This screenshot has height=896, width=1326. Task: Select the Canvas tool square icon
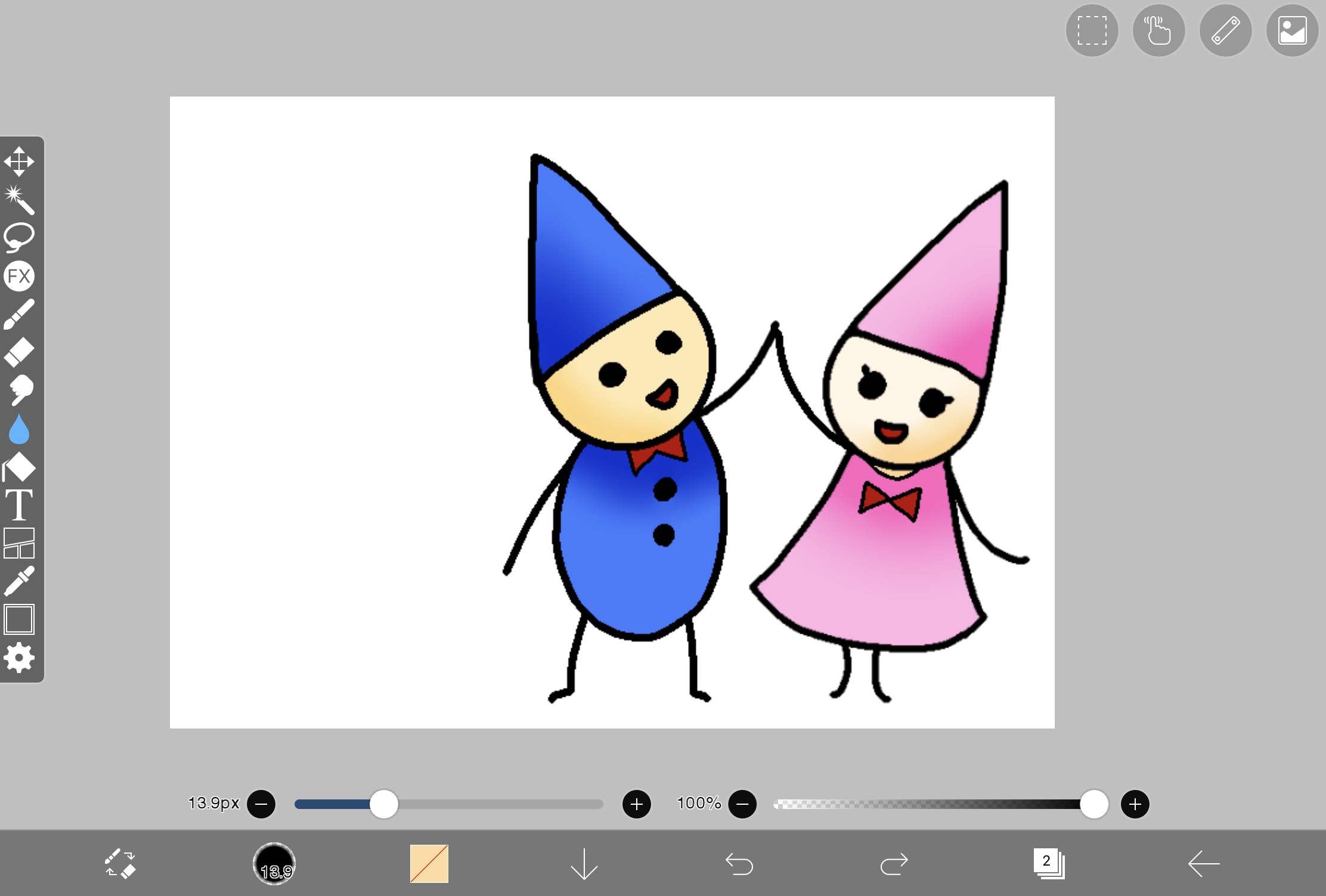click(19, 619)
